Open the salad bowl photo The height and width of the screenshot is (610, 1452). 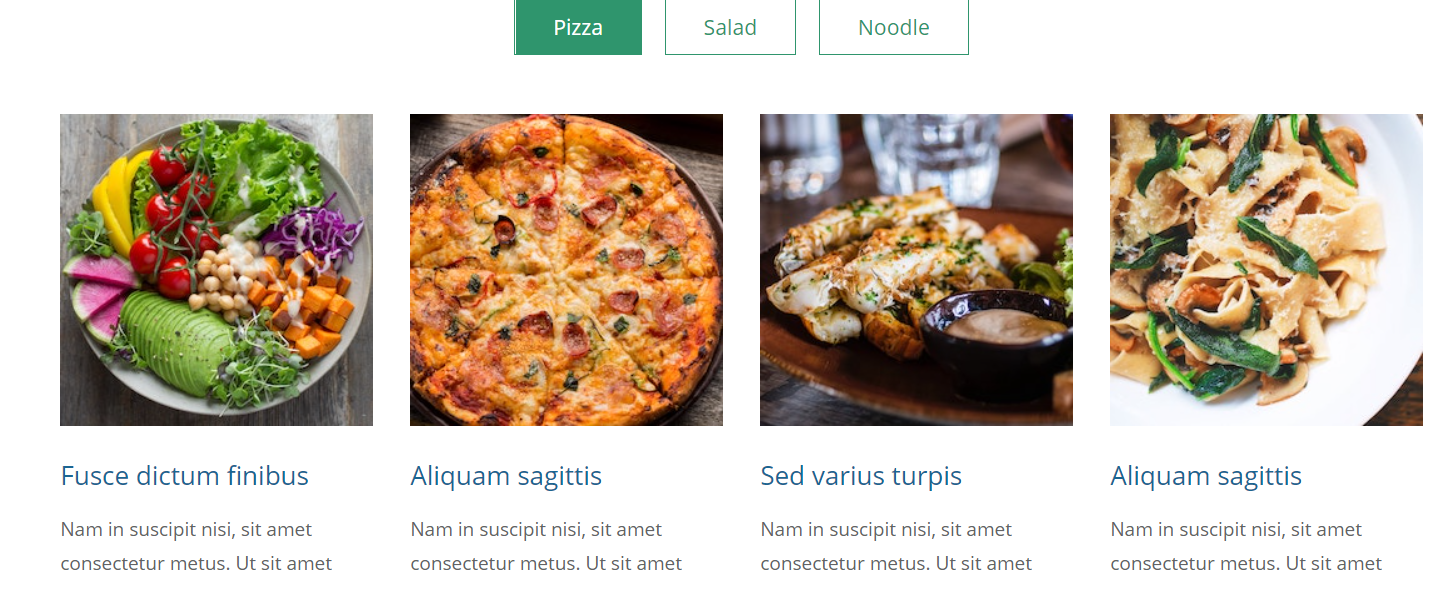click(216, 270)
